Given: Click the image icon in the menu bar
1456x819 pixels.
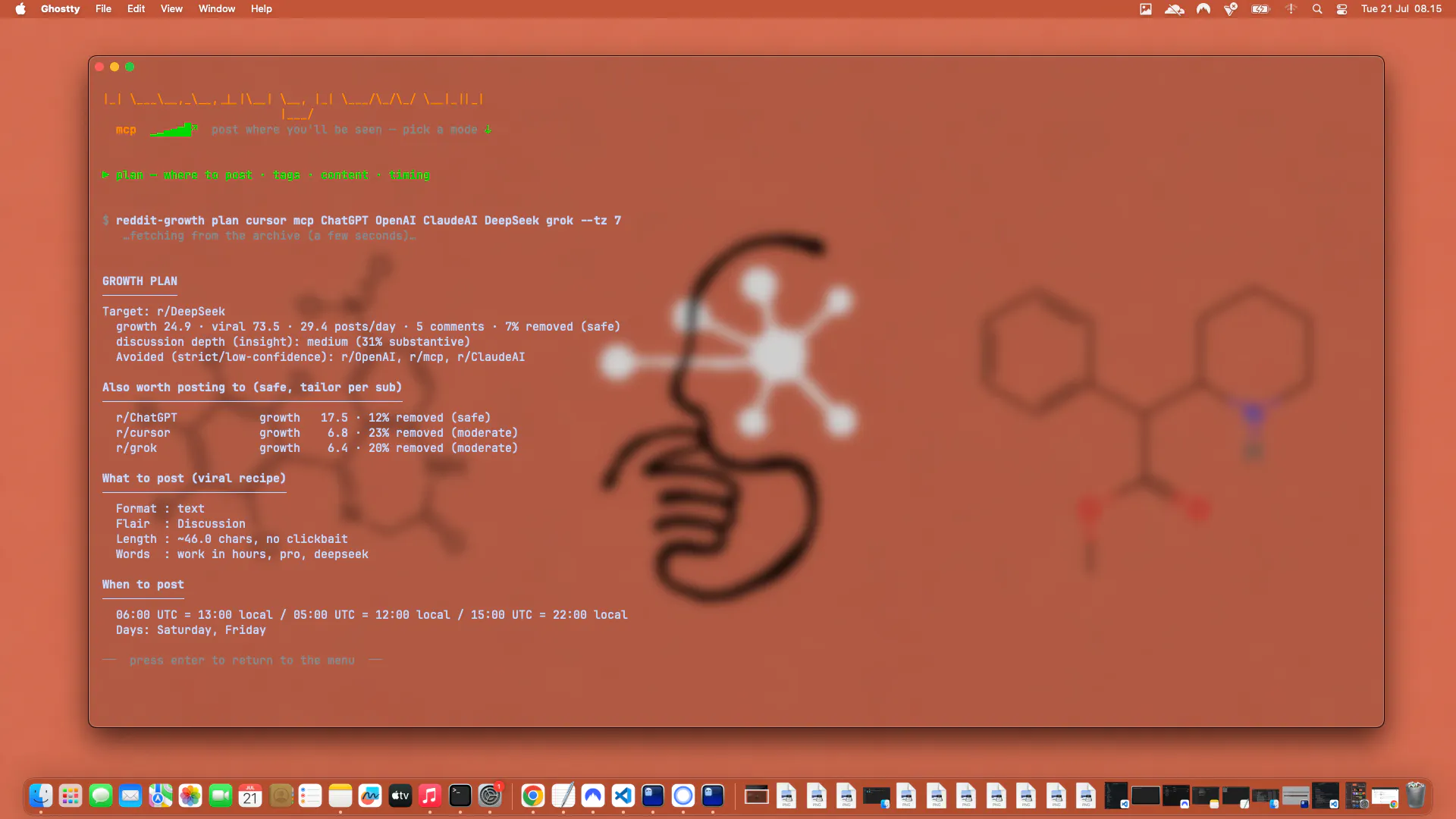Looking at the screenshot, I should click(x=1146, y=9).
